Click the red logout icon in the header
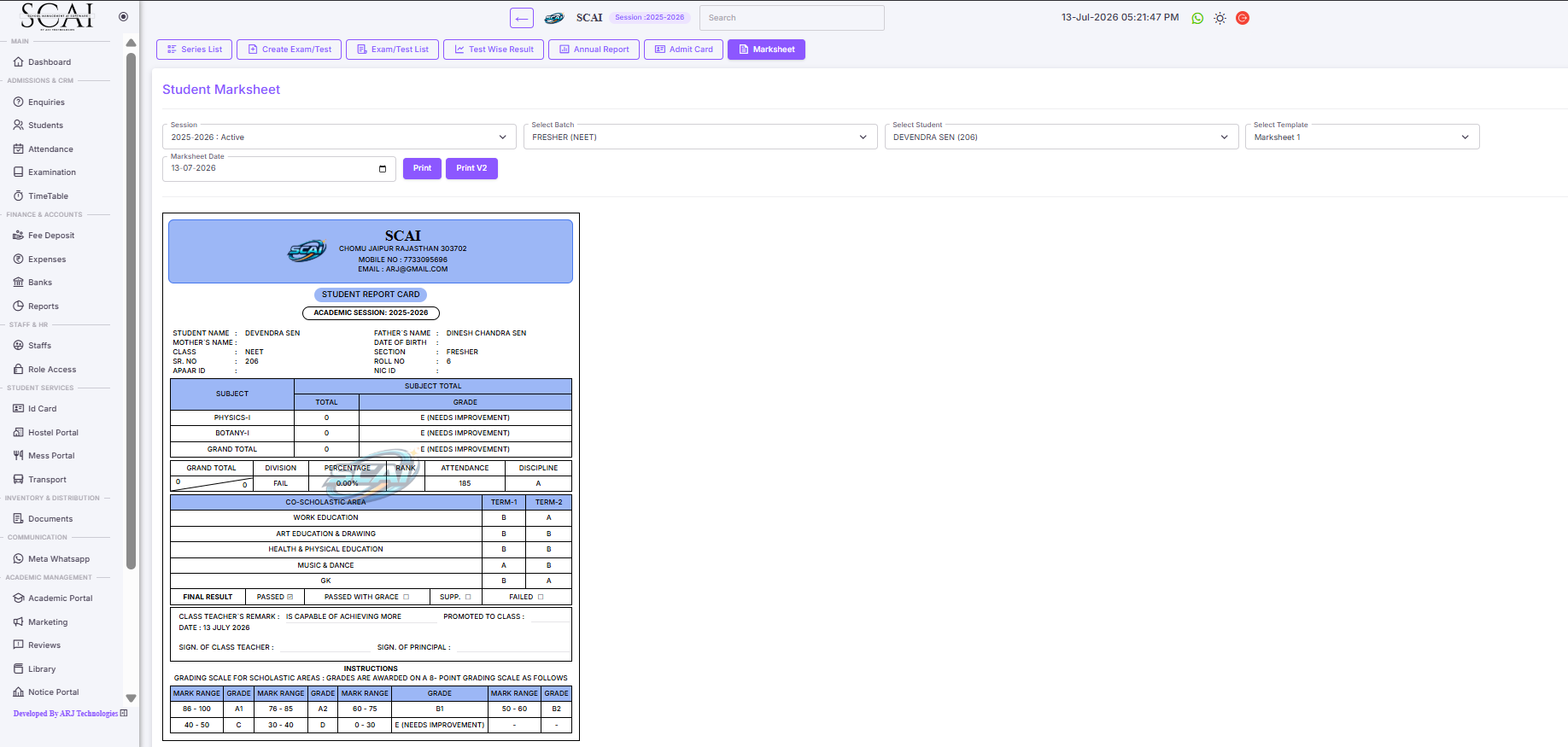Viewport: 1568px width, 747px height. click(1243, 18)
